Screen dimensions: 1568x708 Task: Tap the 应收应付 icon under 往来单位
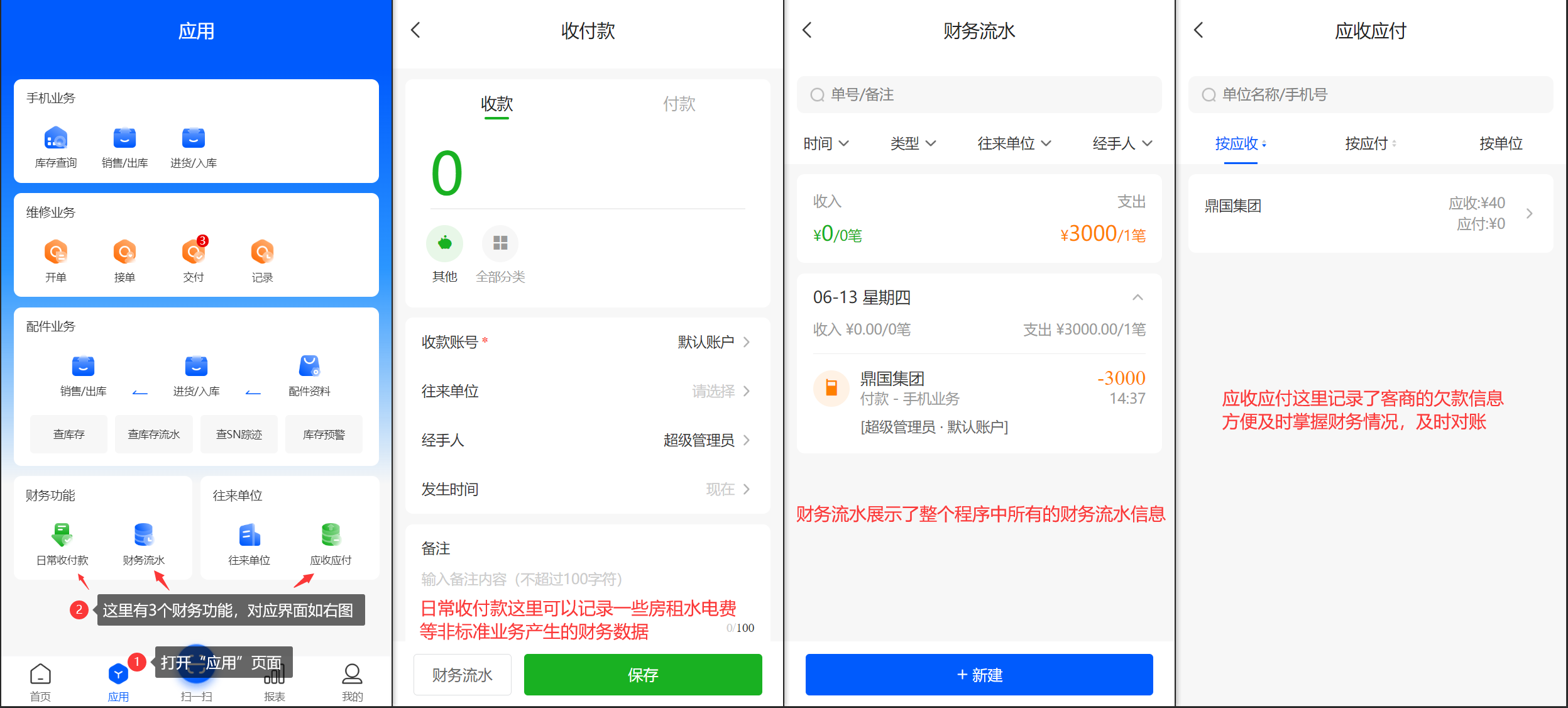(x=331, y=536)
